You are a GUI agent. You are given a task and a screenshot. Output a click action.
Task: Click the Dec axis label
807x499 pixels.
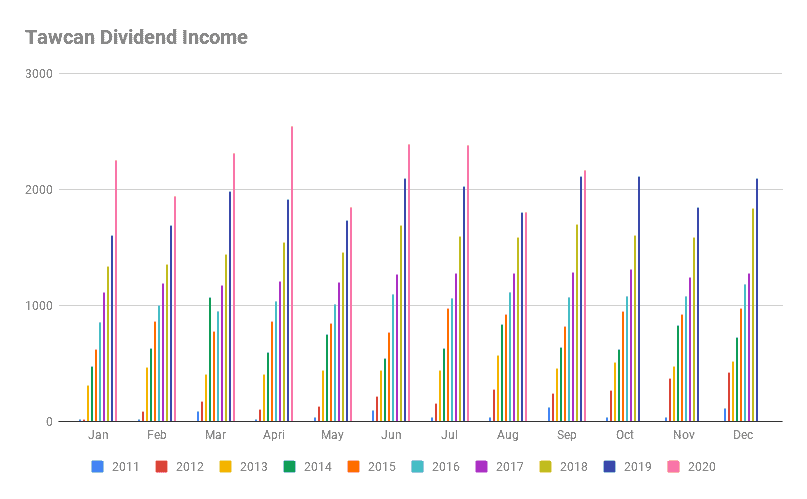(743, 435)
